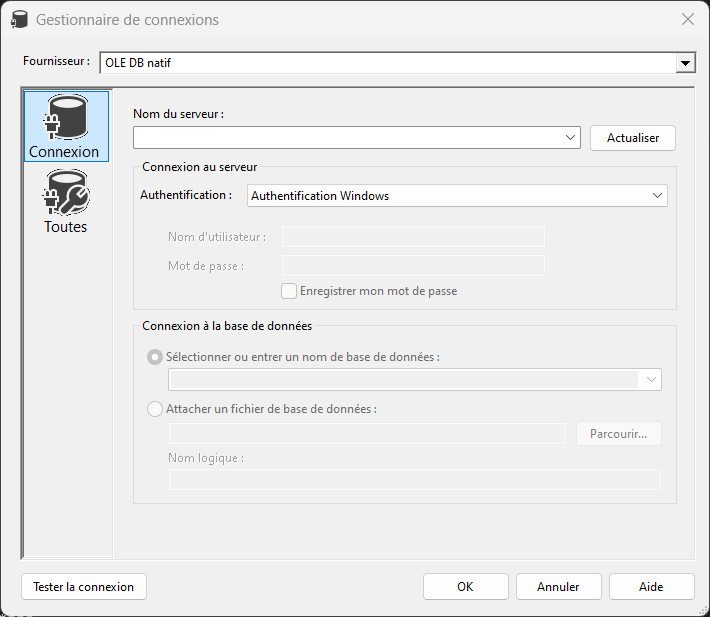This screenshot has width=710, height=617.
Task: Open help with the Aide button
Action: [651, 587]
